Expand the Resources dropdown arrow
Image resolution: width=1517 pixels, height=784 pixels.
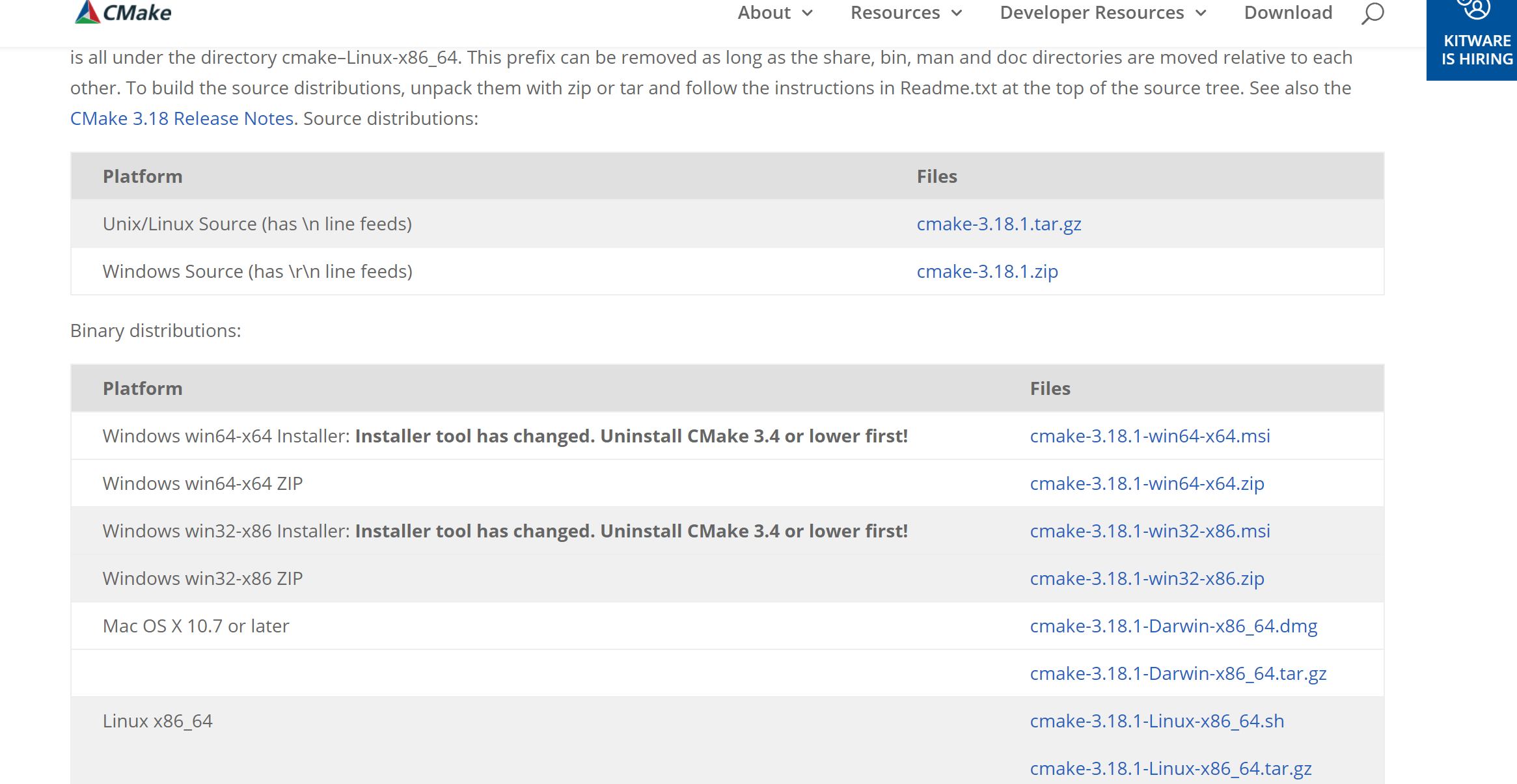point(957,13)
